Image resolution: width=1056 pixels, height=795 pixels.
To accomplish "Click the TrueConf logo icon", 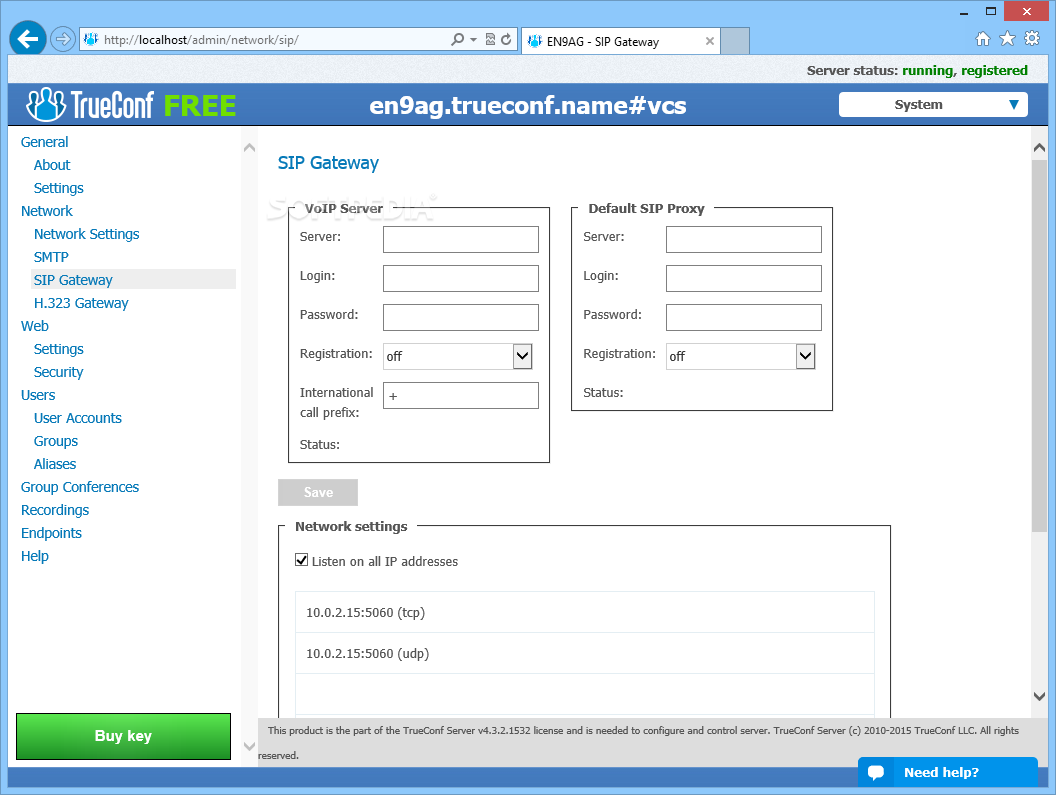I will point(46,104).
